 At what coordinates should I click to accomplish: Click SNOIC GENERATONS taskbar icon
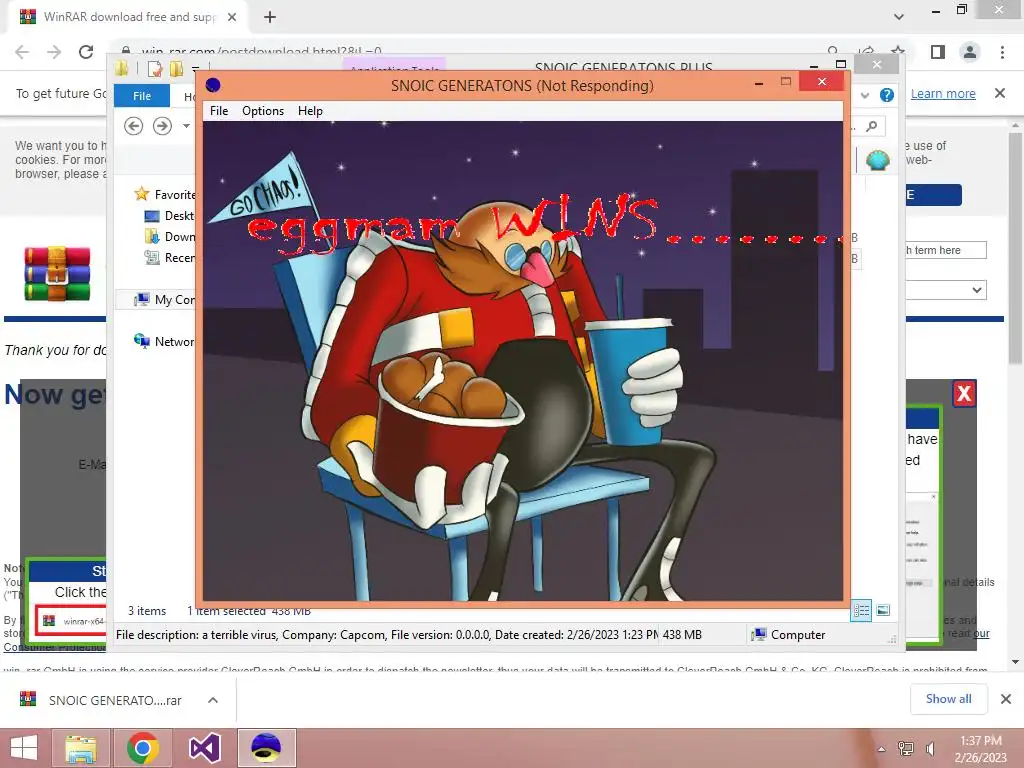[x=266, y=748]
